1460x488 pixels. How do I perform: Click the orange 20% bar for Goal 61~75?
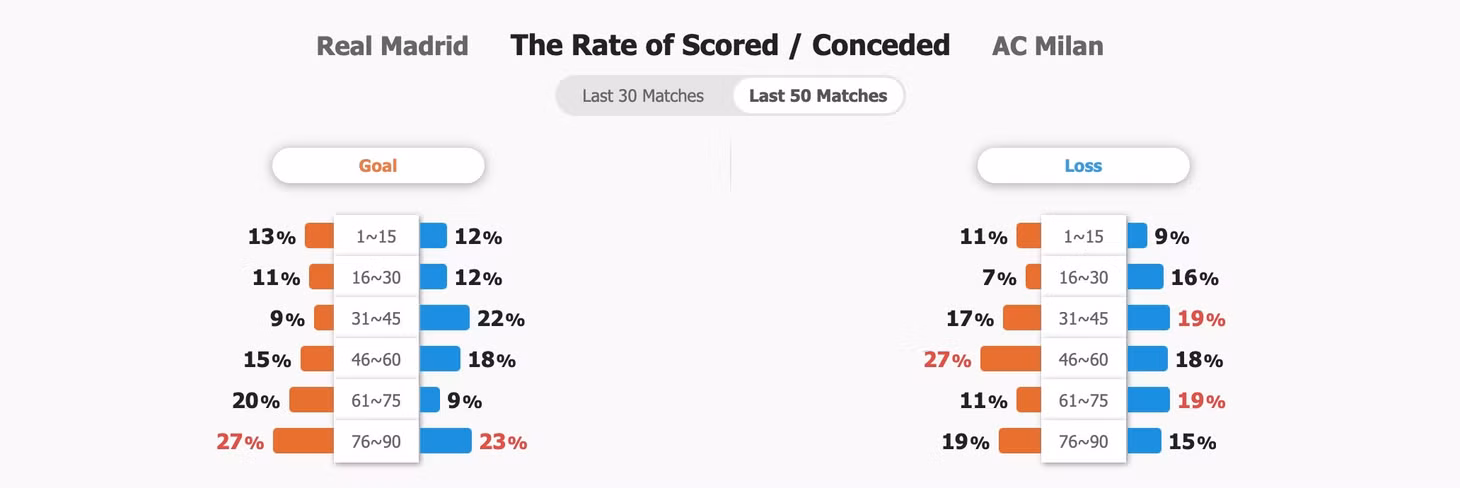pyautogui.click(x=312, y=400)
